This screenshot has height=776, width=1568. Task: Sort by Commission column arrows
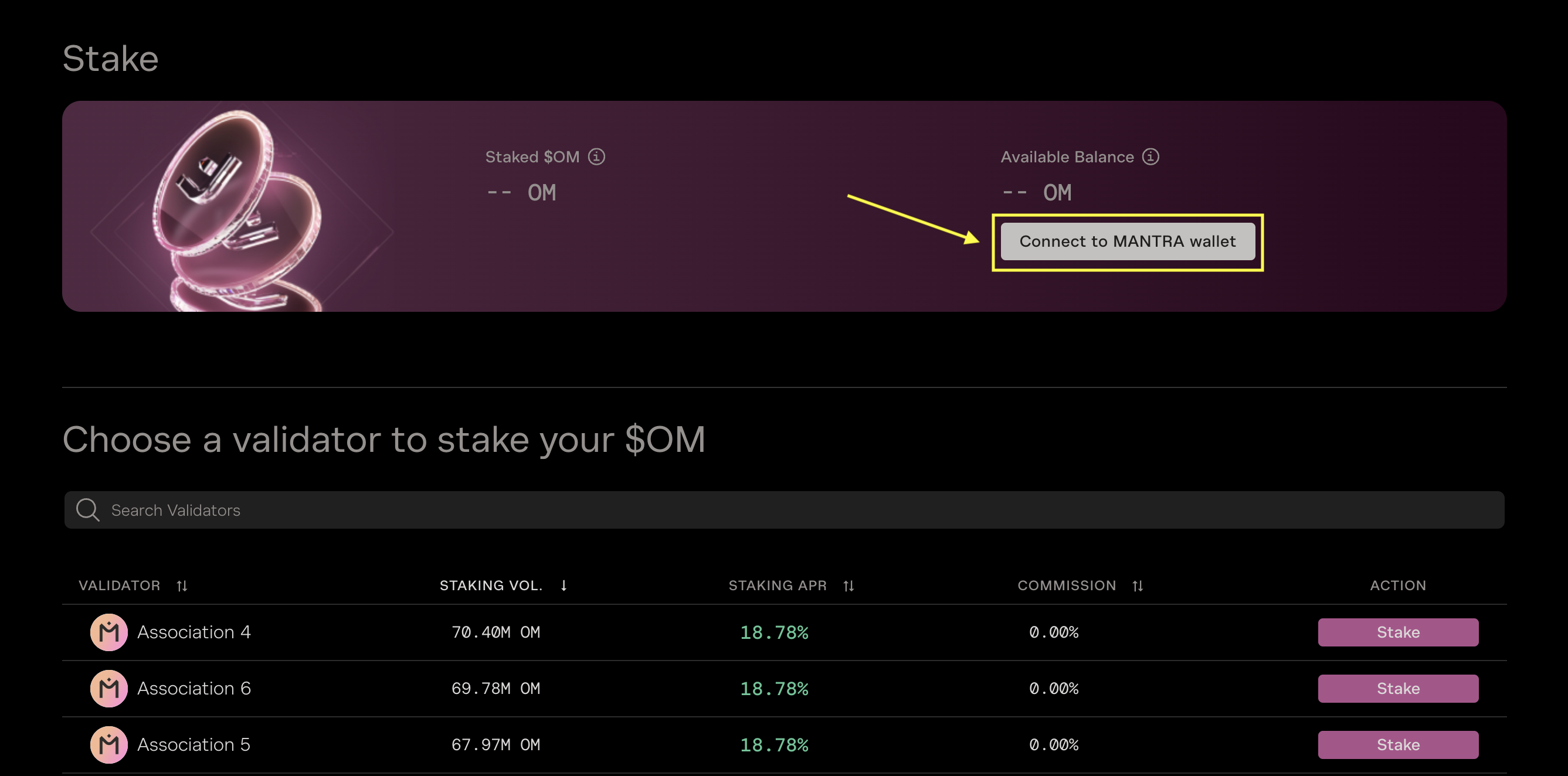pos(1137,586)
